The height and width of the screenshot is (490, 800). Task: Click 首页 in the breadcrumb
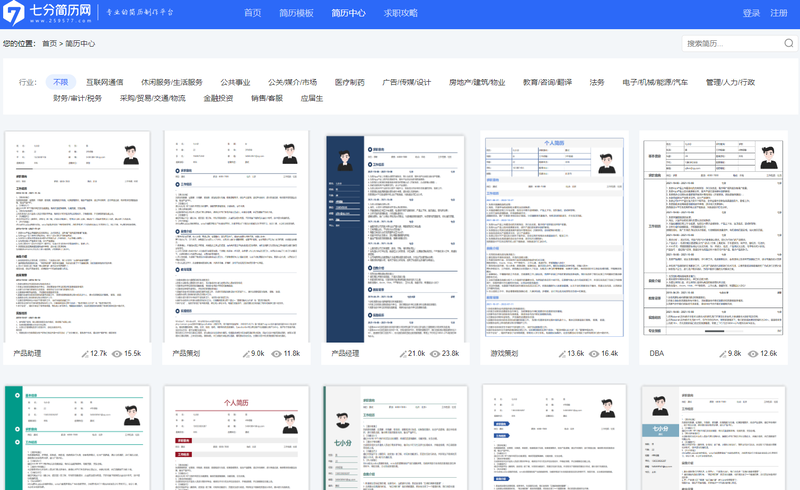click(49, 43)
